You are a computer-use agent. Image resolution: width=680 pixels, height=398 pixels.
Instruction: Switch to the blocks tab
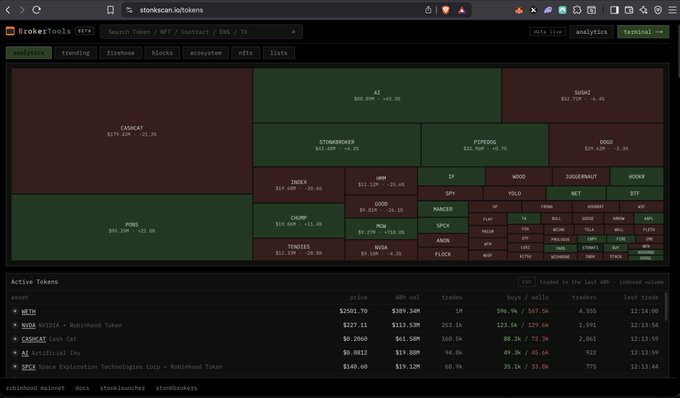(x=162, y=53)
